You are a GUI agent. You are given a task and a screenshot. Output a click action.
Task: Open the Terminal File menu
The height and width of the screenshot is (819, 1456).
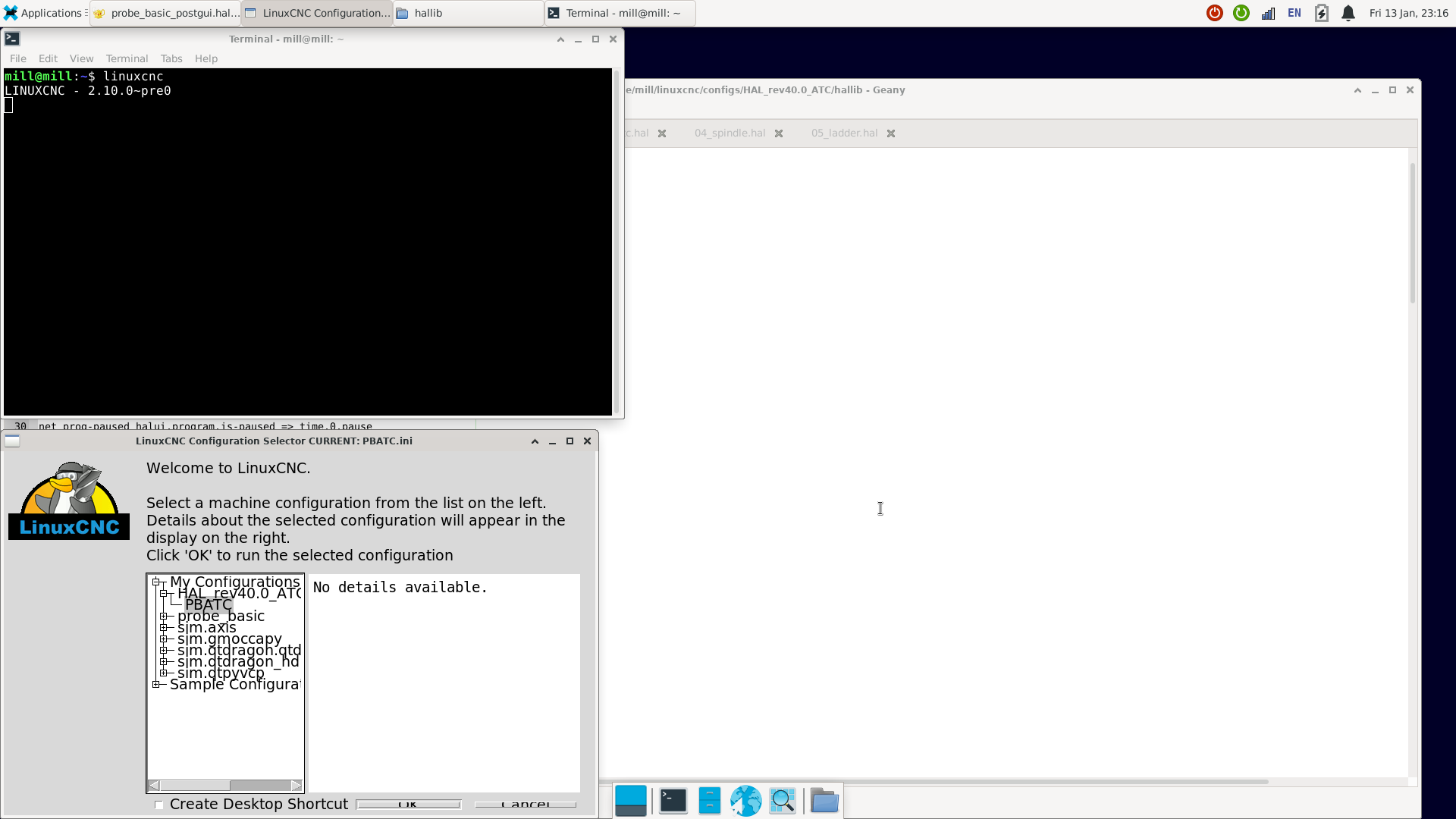18,58
